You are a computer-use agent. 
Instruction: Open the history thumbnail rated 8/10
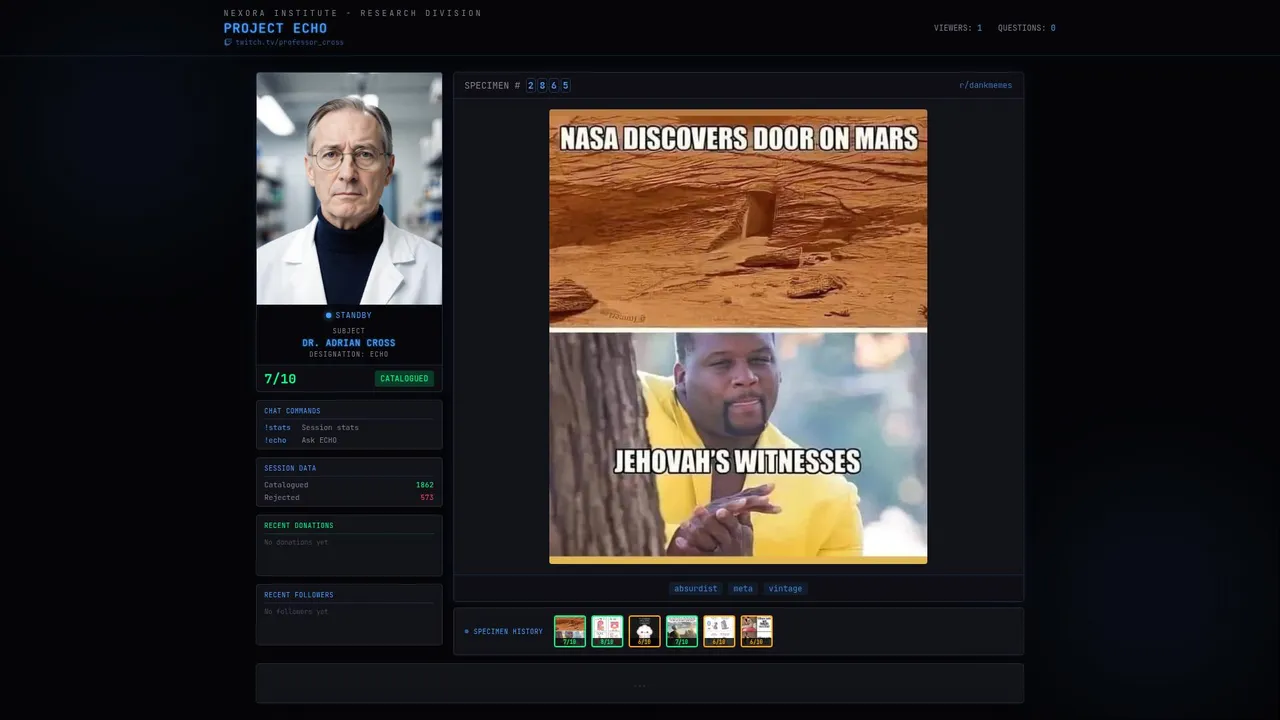click(x=607, y=631)
